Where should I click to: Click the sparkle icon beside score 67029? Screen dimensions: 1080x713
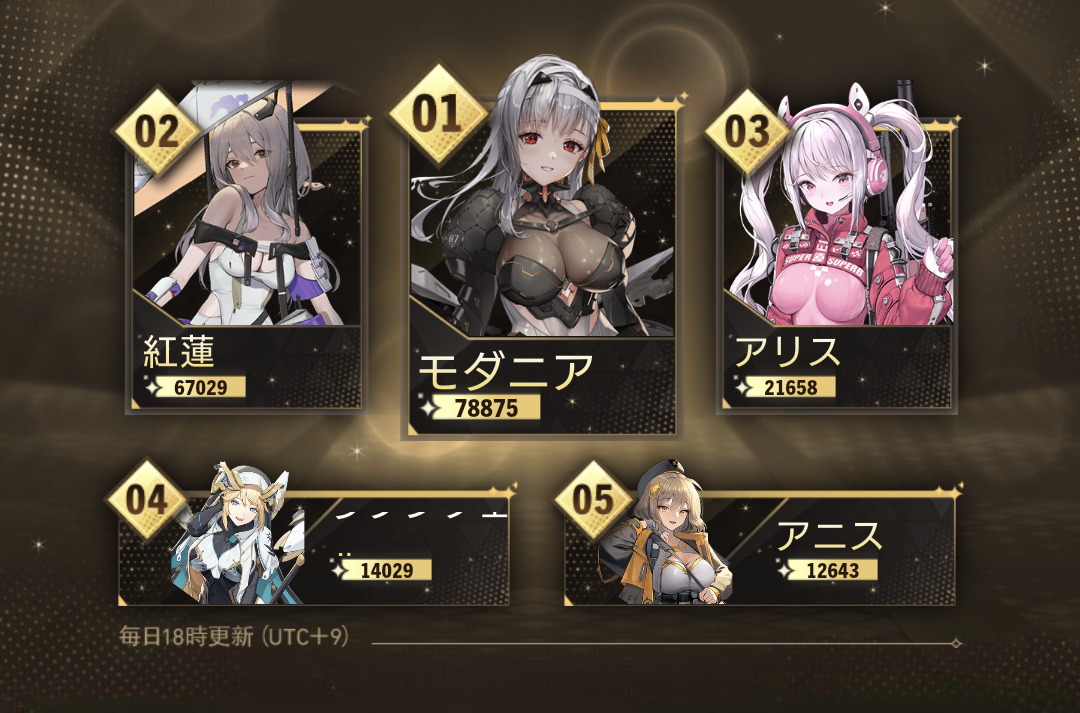click(x=154, y=387)
